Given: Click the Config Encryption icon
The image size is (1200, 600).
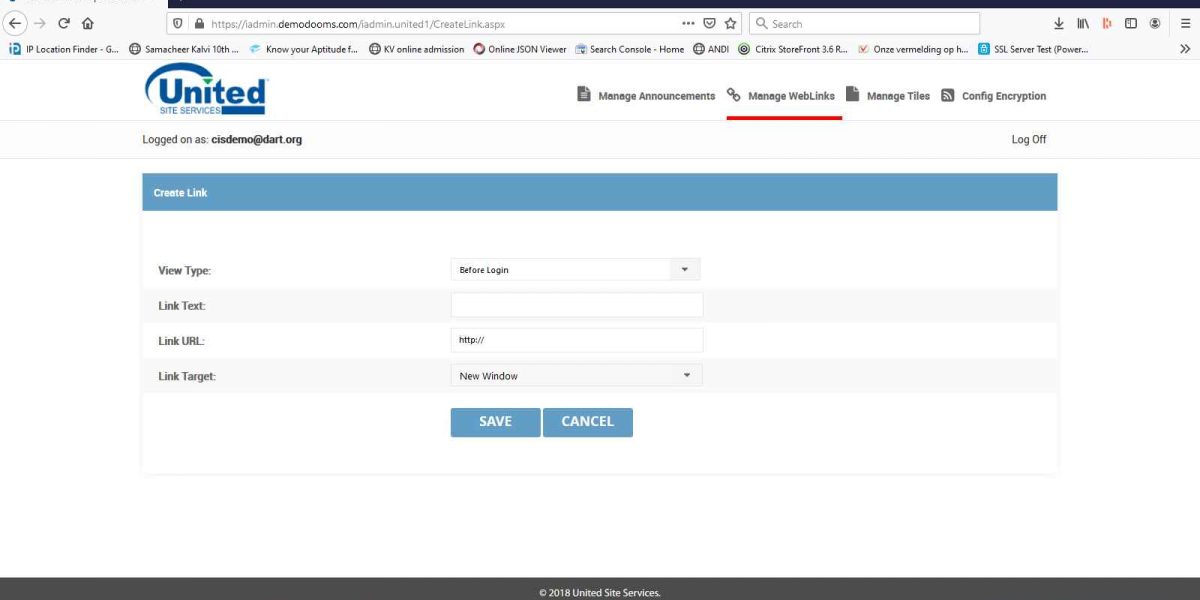Looking at the screenshot, I should (948, 95).
